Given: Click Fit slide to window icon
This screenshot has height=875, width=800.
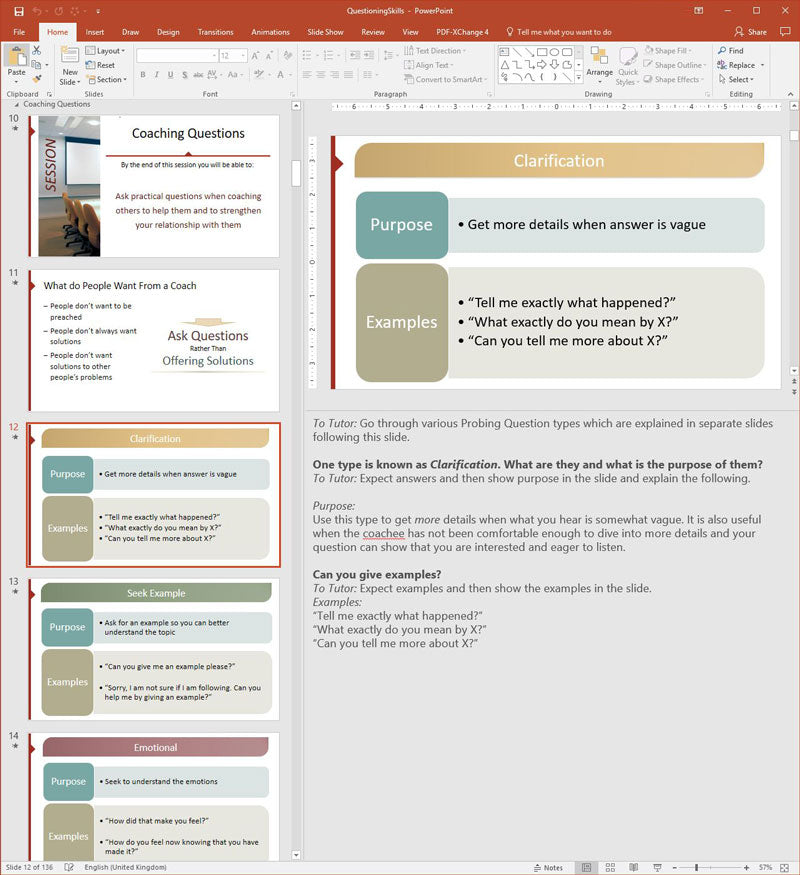Looking at the screenshot, I should coord(784,867).
